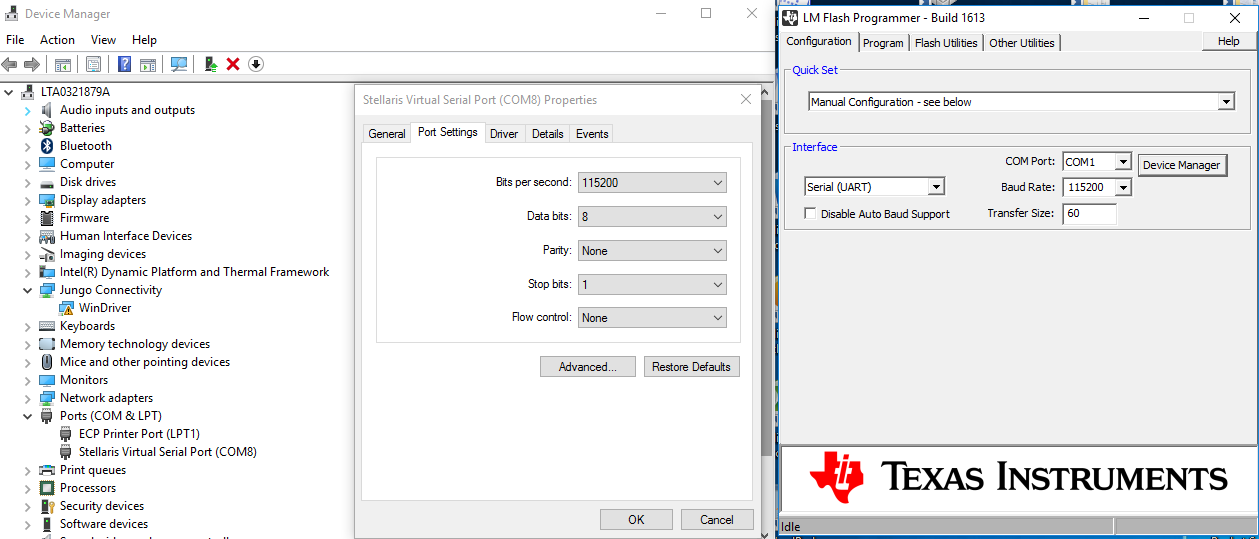Click the Forward arrow in Device Manager toolbar
The image size is (1259, 539).
tap(32, 64)
